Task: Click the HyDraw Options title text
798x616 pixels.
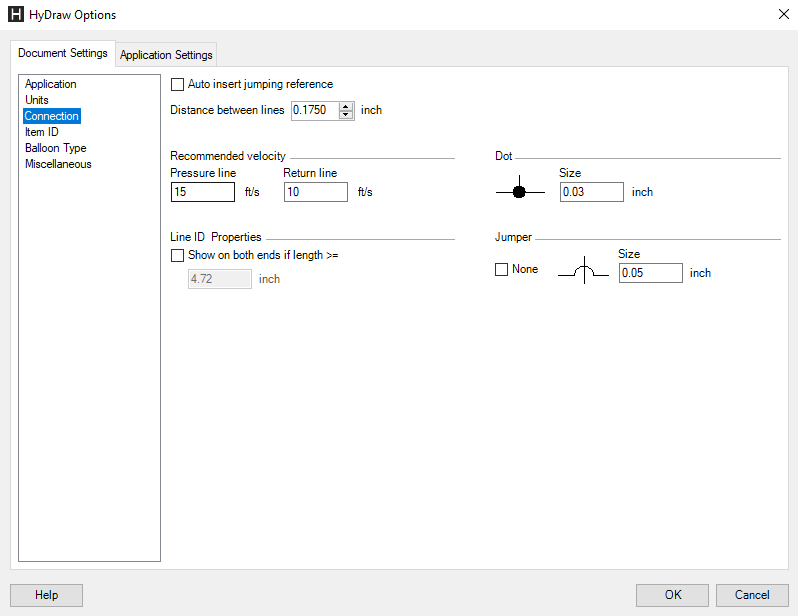Action: pos(72,15)
